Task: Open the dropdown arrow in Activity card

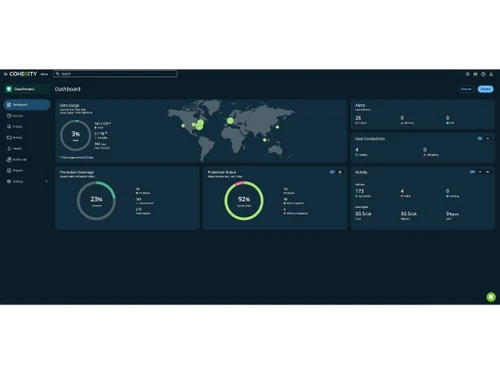Action: pyautogui.click(x=480, y=172)
